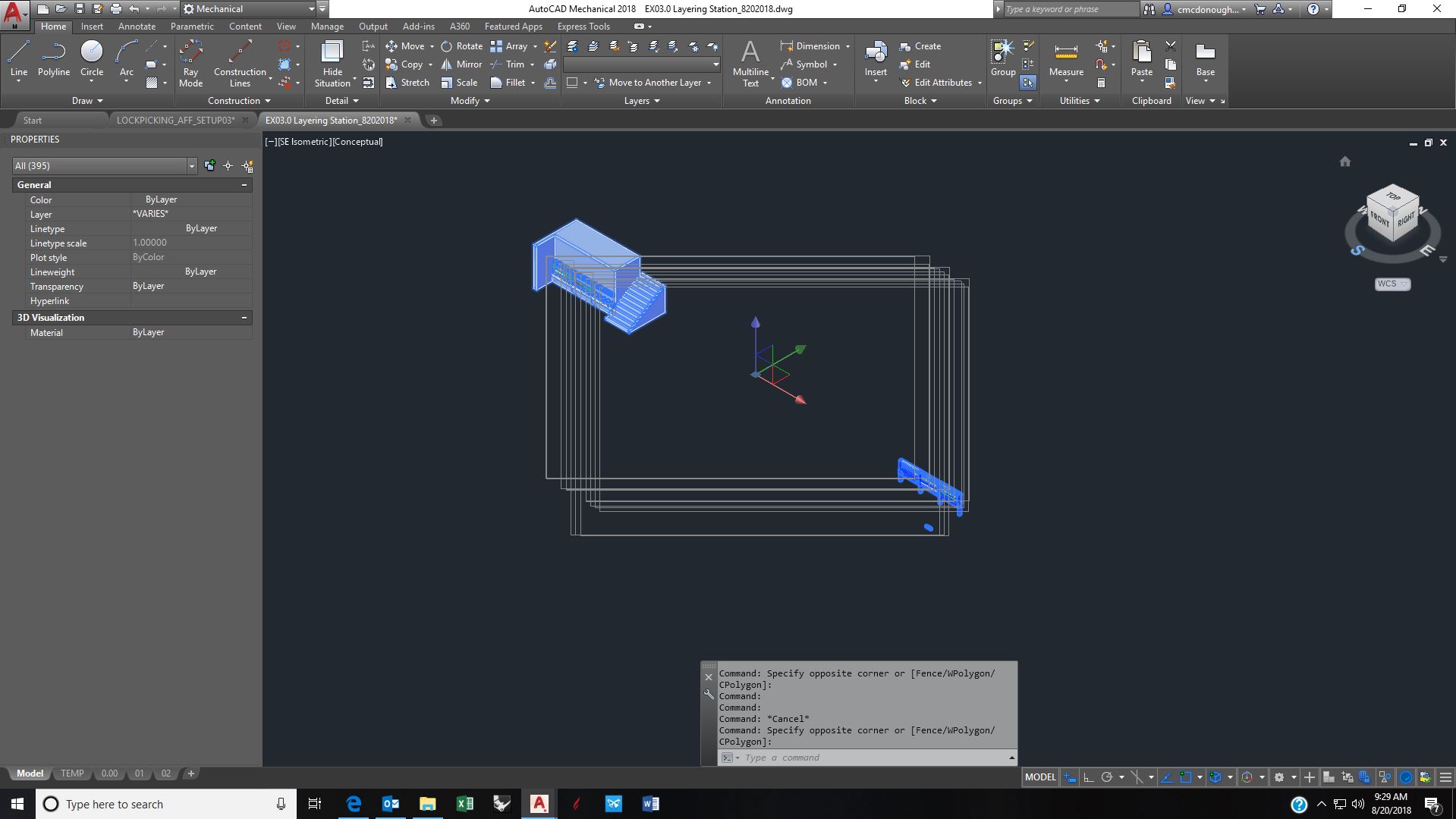Click the Create block button
Viewport: 1456px width, 819px height.
(x=920, y=46)
